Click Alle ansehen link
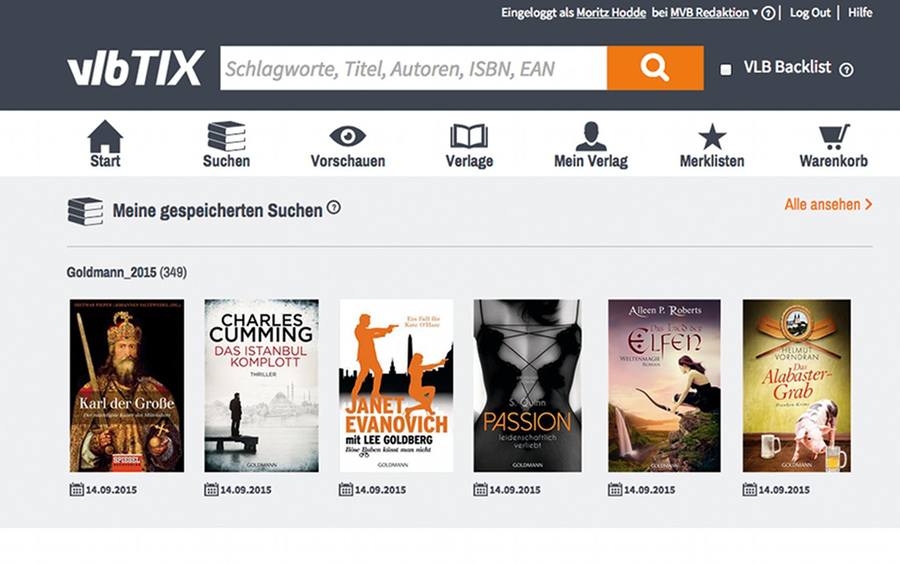900x563 pixels. [x=828, y=204]
